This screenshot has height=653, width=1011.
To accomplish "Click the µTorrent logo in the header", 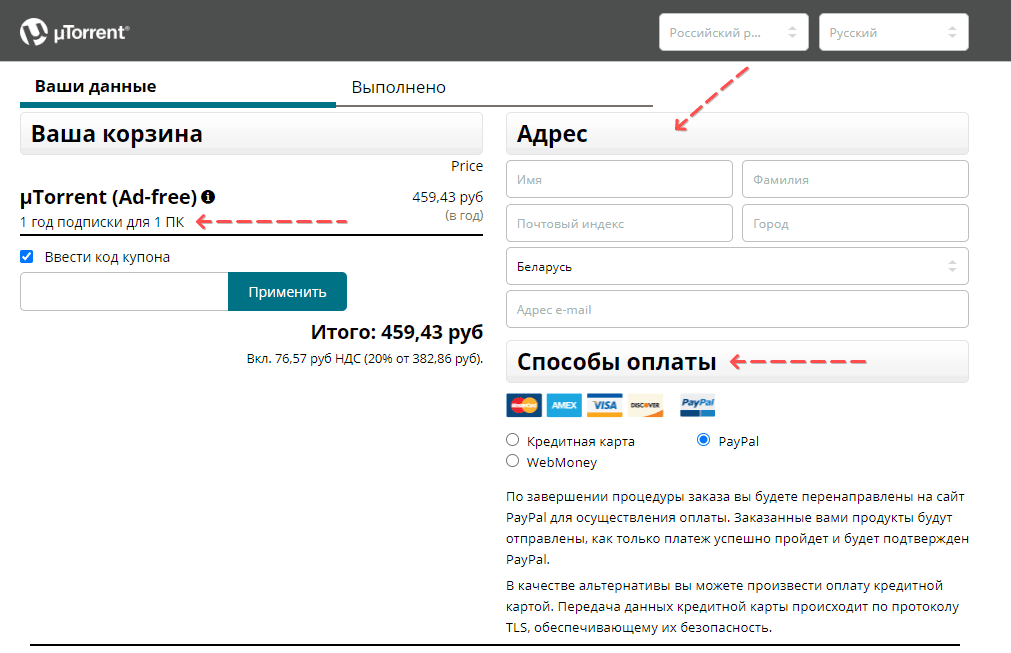I will pos(75,32).
